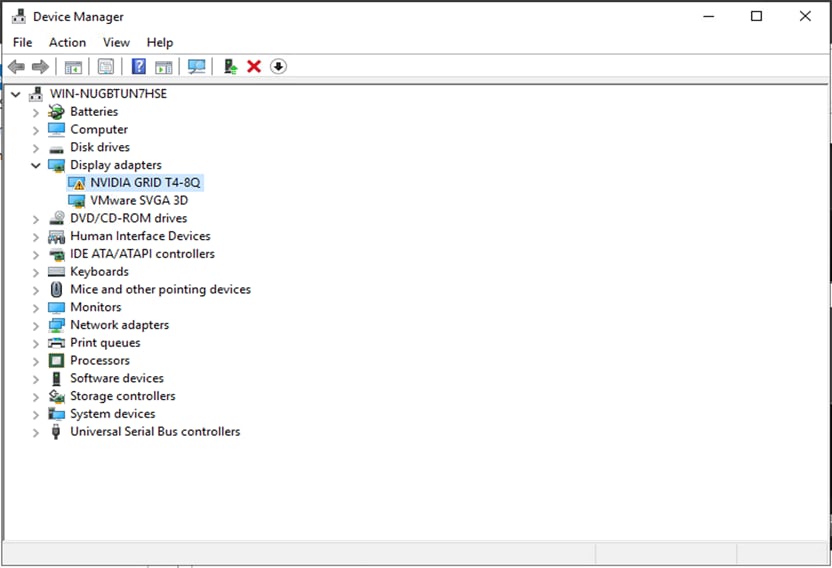832x568 pixels.
Task: Toggle the Action pane toolbar icon
Action: pyautogui.click(x=164, y=67)
